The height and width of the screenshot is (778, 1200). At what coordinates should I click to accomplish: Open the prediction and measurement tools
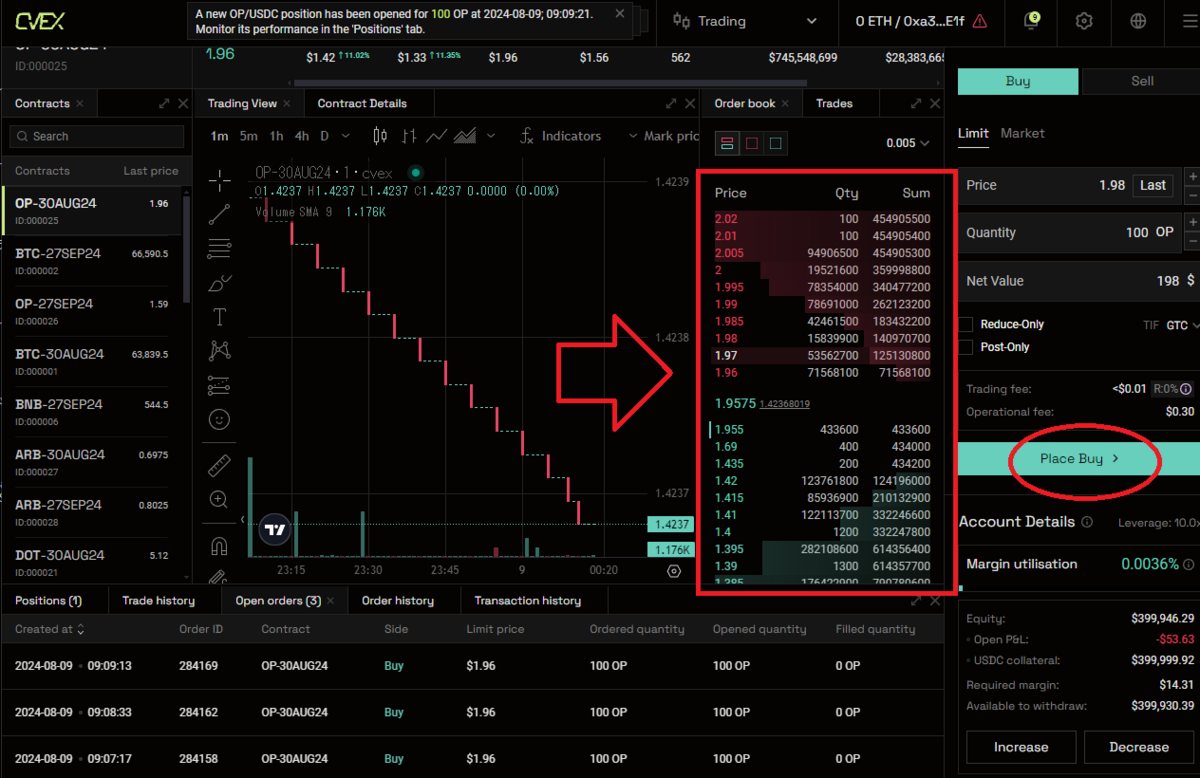click(219, 385)
